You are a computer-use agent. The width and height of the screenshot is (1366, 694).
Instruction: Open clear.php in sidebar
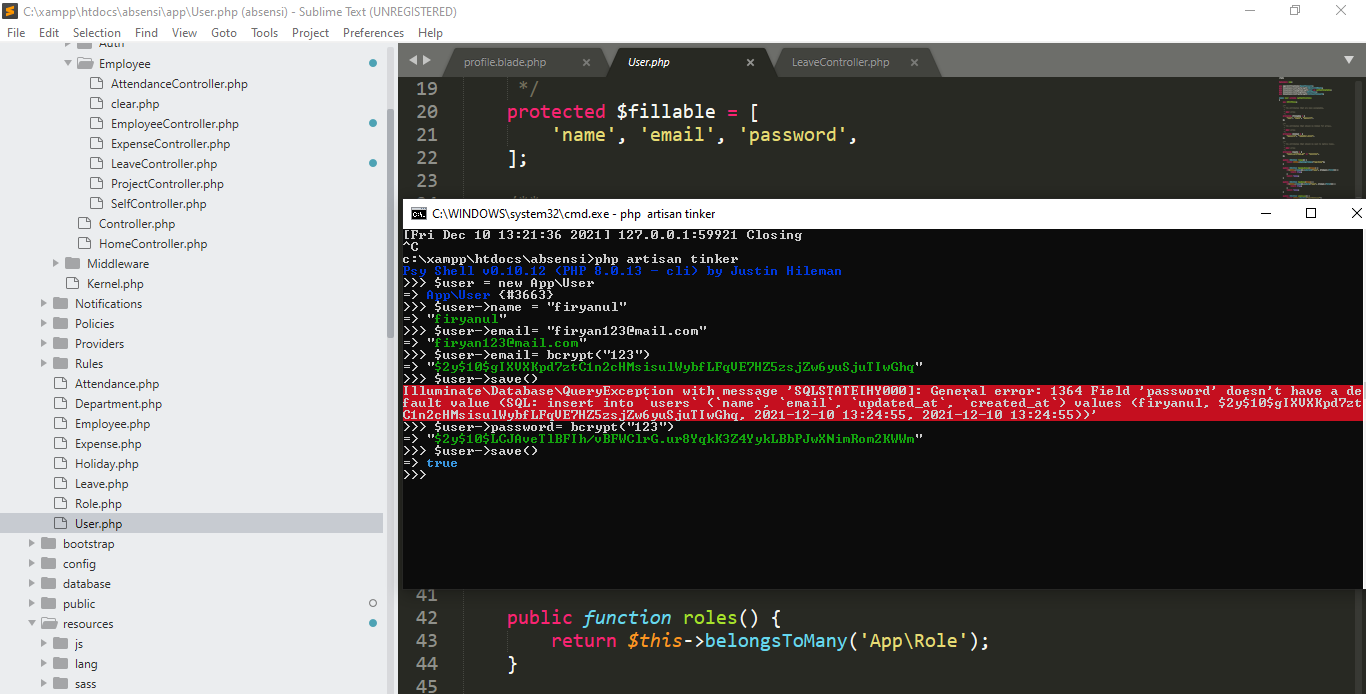(x=135, y=104)
